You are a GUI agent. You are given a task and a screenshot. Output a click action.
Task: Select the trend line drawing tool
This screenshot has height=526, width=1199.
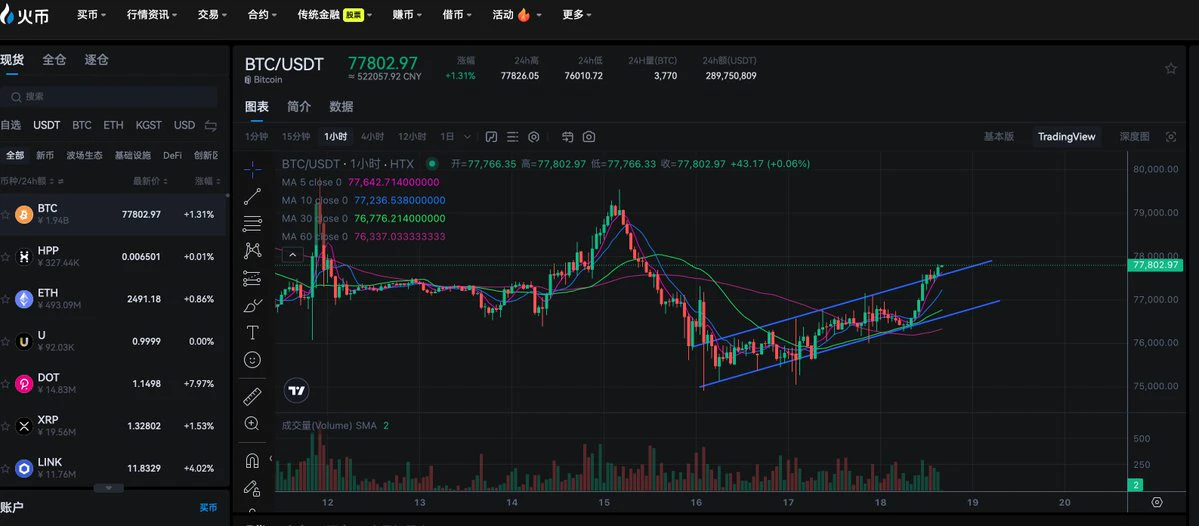pyautogui.click(x=252, y=196)
